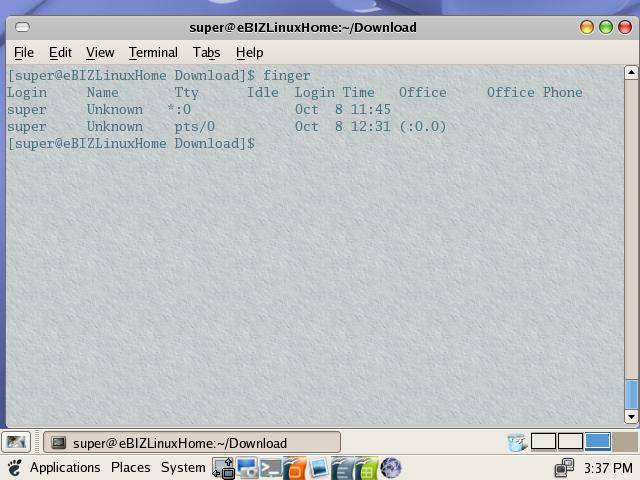Open the Terminal menu in menu bar
640x480 pixels.
153,52
